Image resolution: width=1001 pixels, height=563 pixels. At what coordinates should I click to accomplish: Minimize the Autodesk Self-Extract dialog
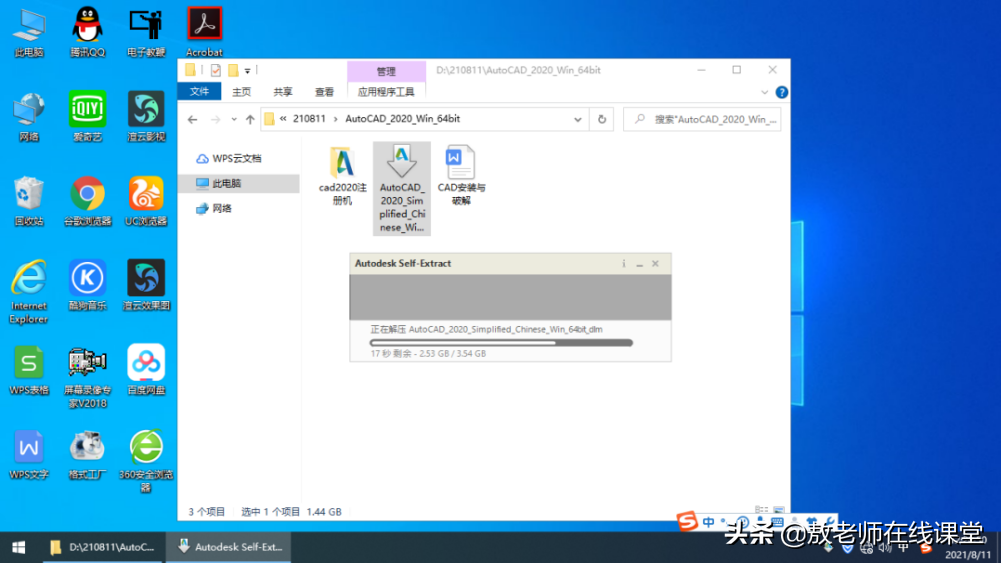pyautogui.click(x=640, y=264)
